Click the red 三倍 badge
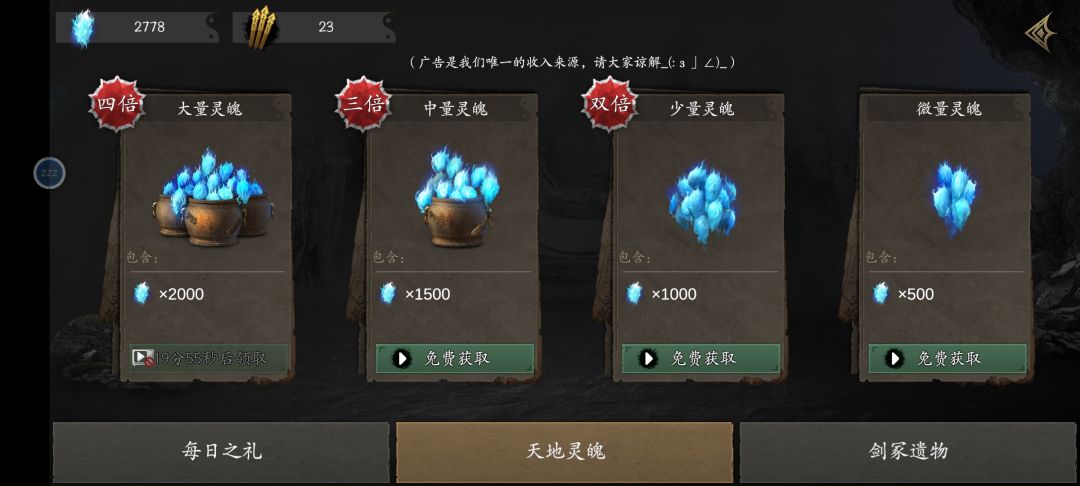Viewport: 1080px width, 486px height. [x=363, y=103]
